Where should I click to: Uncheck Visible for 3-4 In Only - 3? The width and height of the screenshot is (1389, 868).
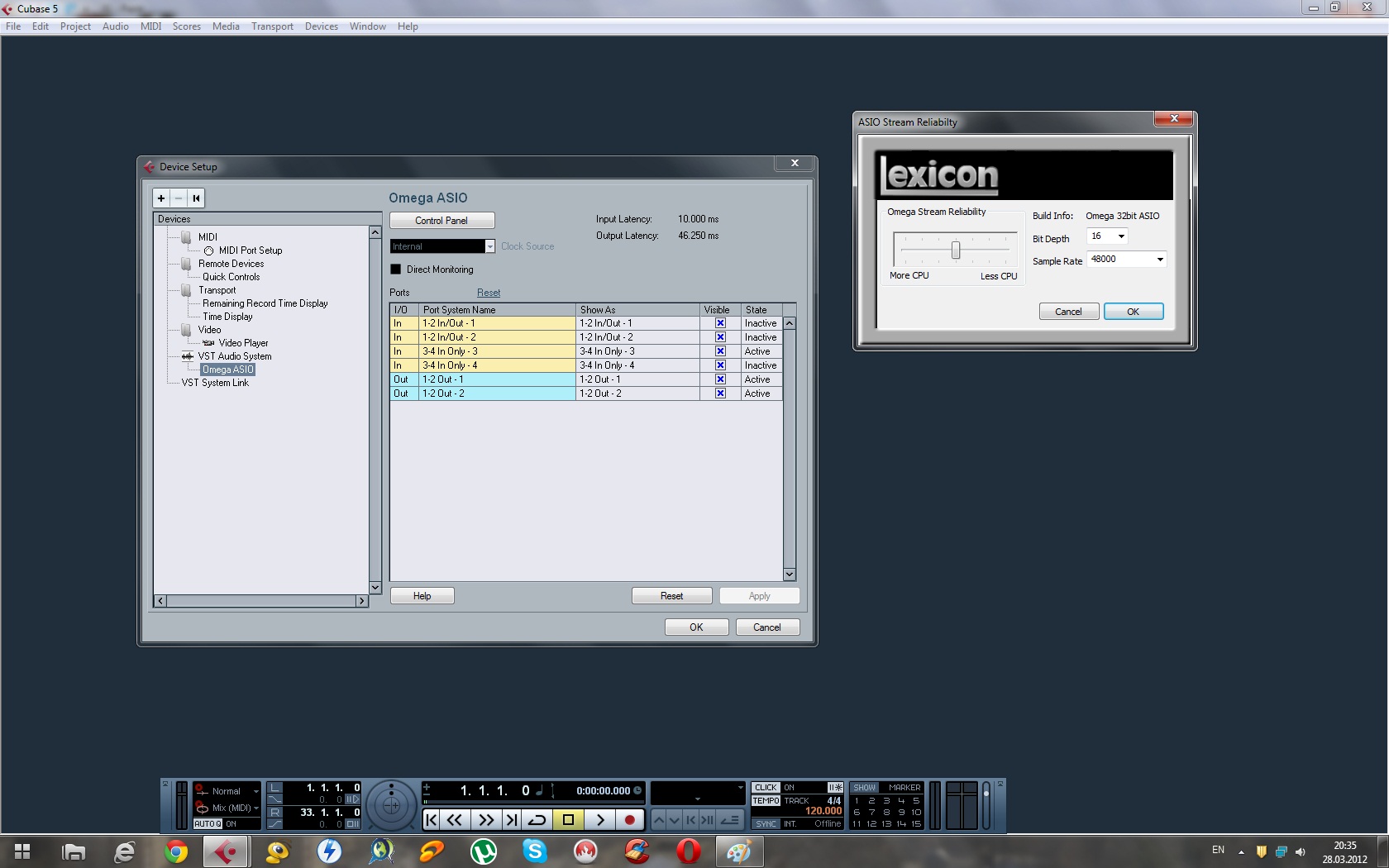click(x=720, y=351)
